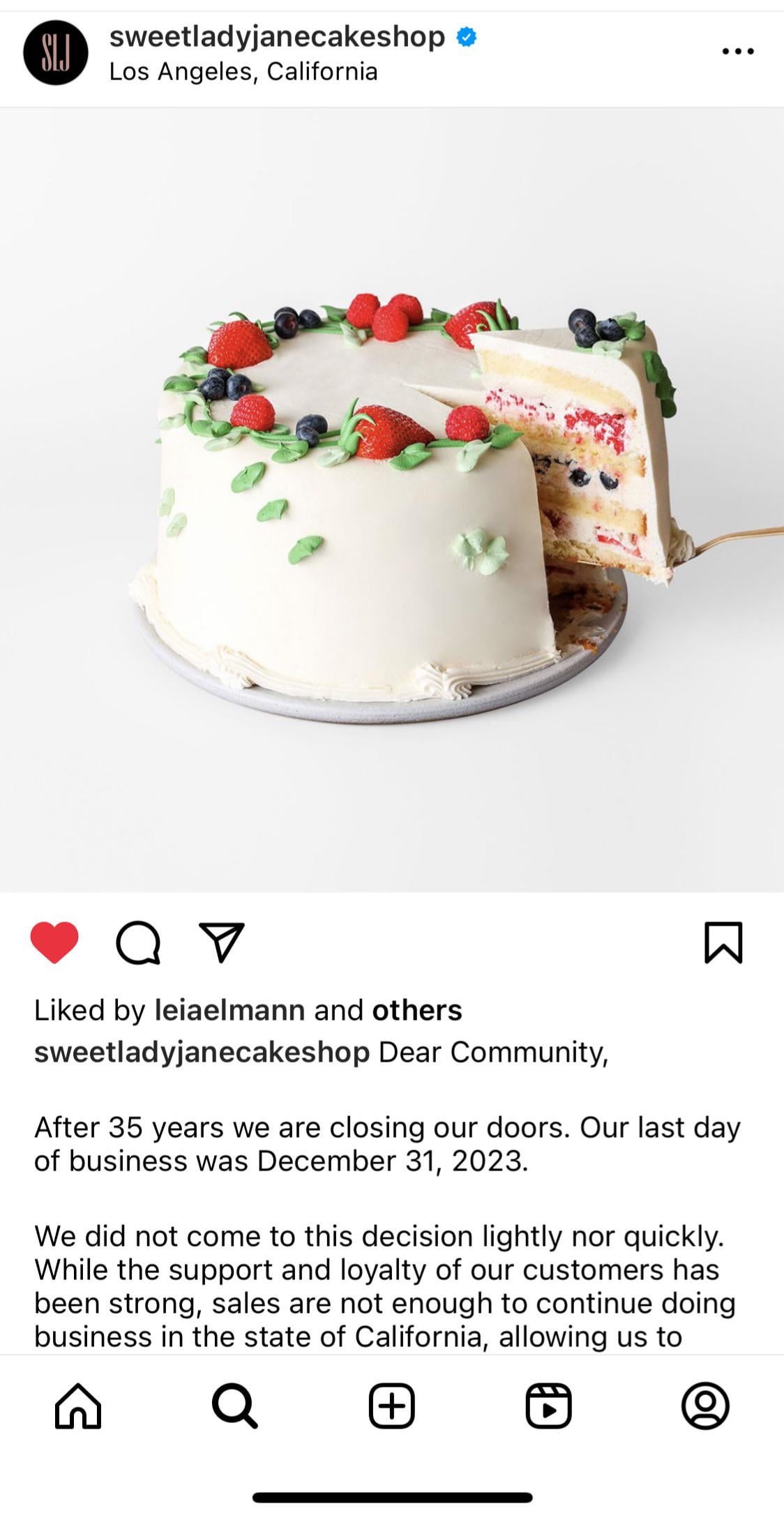This screenshot has height=1520, width=784.
Task: Open your profile tab icon
Action: 705,1406
